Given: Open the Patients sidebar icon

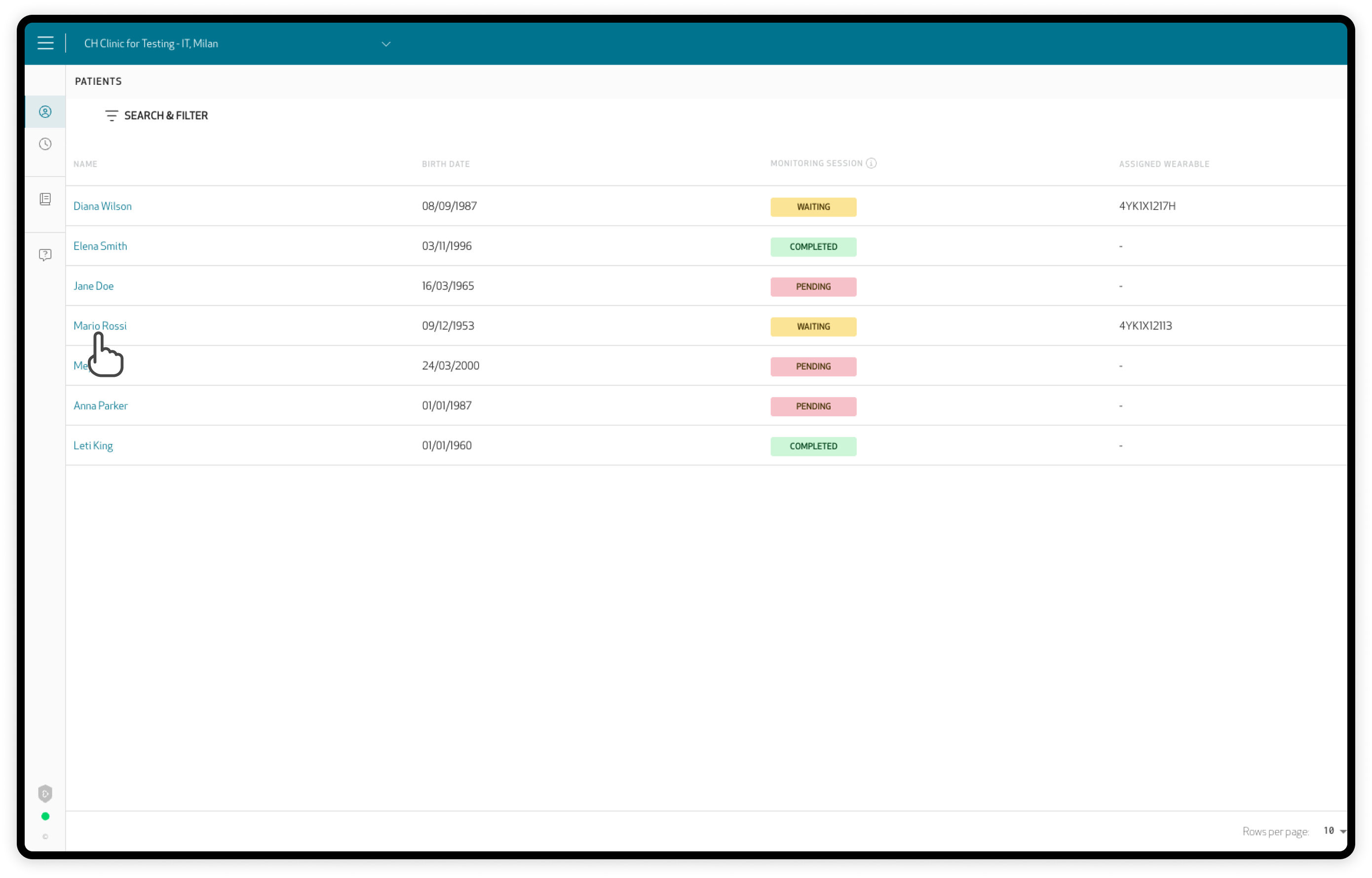Looking at the screenshot, I should pyautogui.click(x=45, y=112).
